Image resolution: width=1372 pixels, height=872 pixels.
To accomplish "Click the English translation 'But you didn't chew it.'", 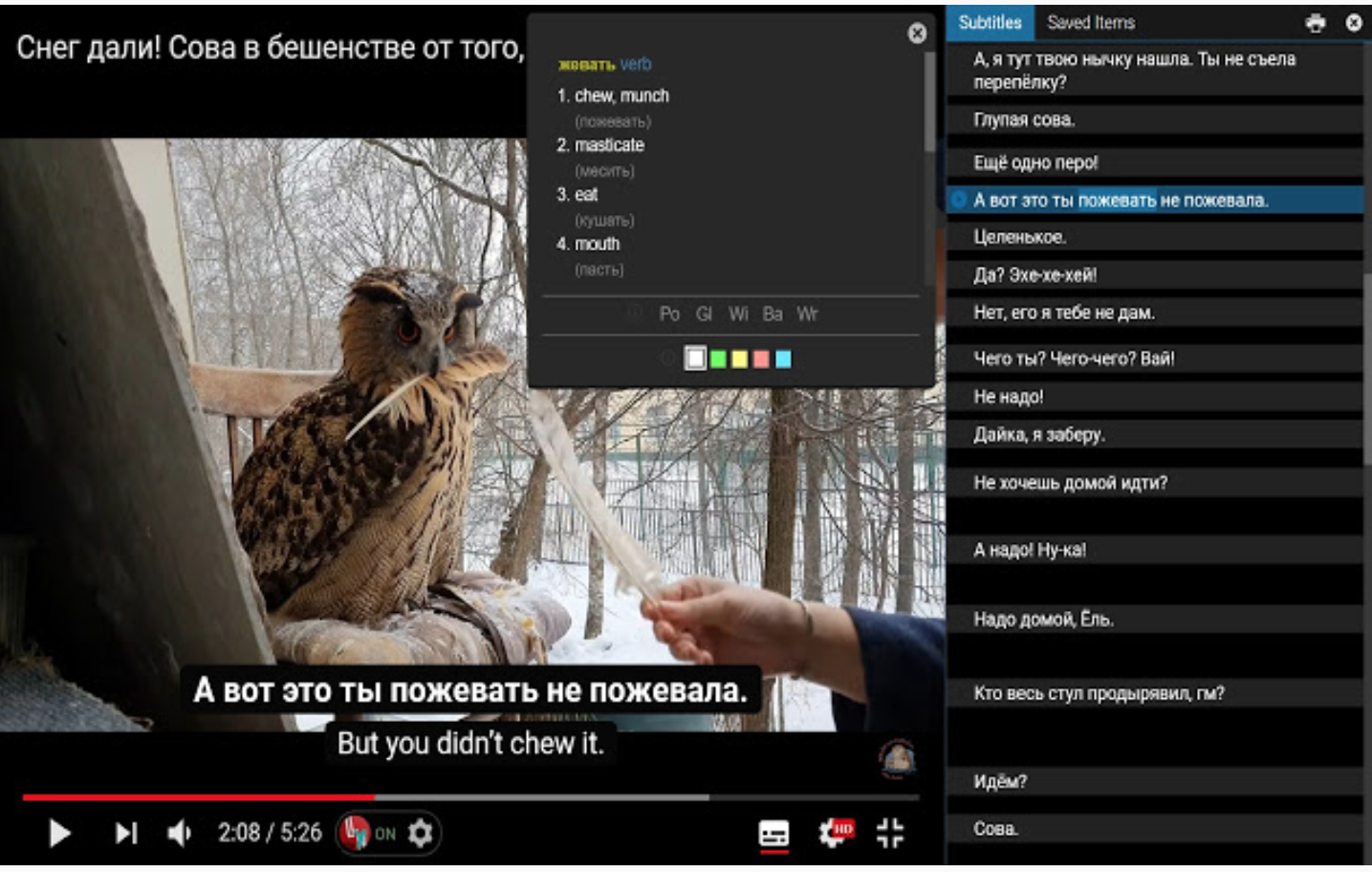I will pos(470,743).
